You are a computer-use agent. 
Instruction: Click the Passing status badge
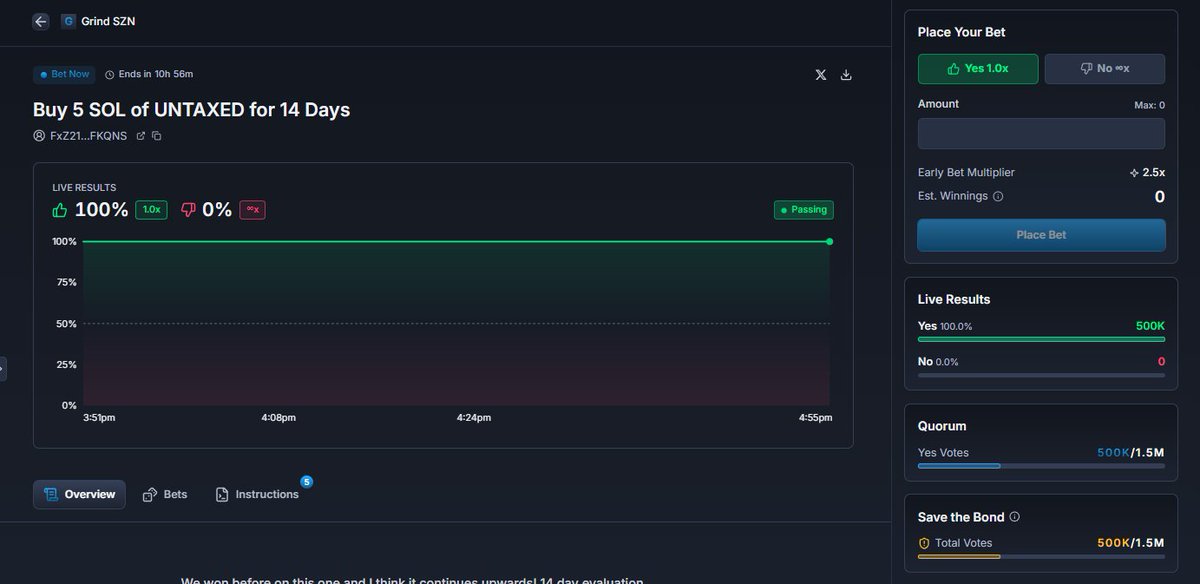point(804,210)
